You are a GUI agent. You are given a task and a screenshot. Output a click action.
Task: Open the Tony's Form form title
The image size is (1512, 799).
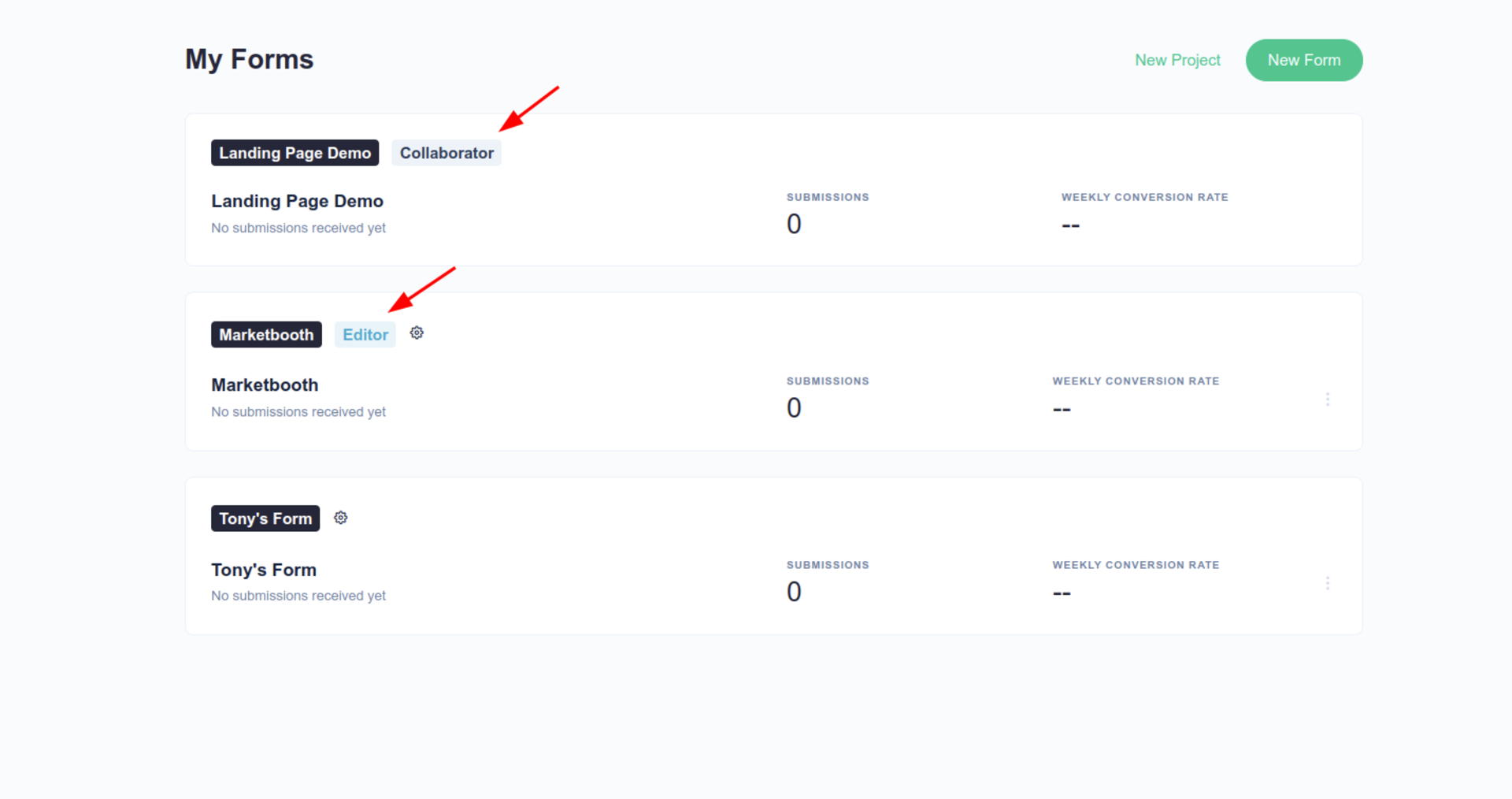[x=264, y=570]
